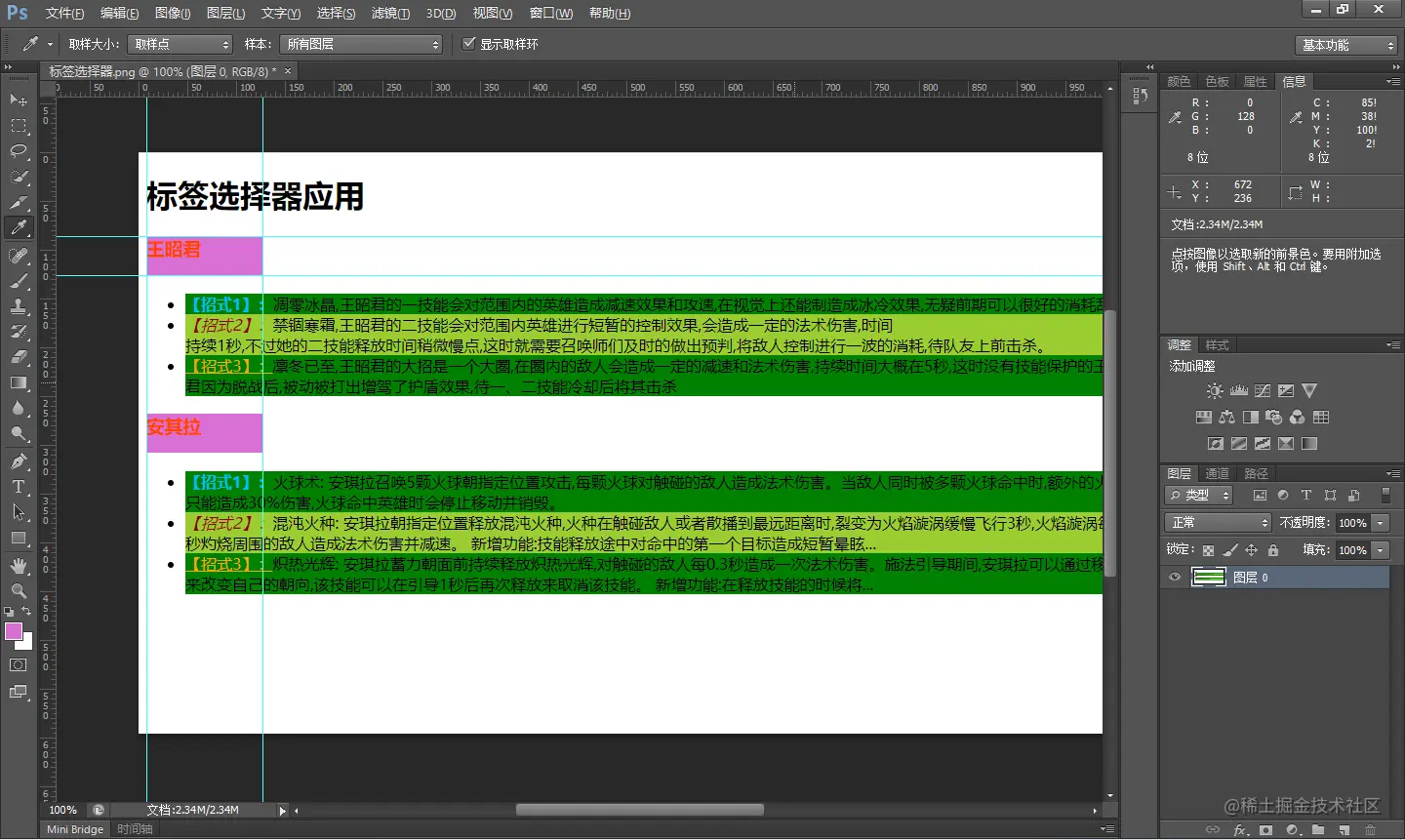Select the Horizontal Type tool
1405x840 pixels.
(x=19, y=487)
